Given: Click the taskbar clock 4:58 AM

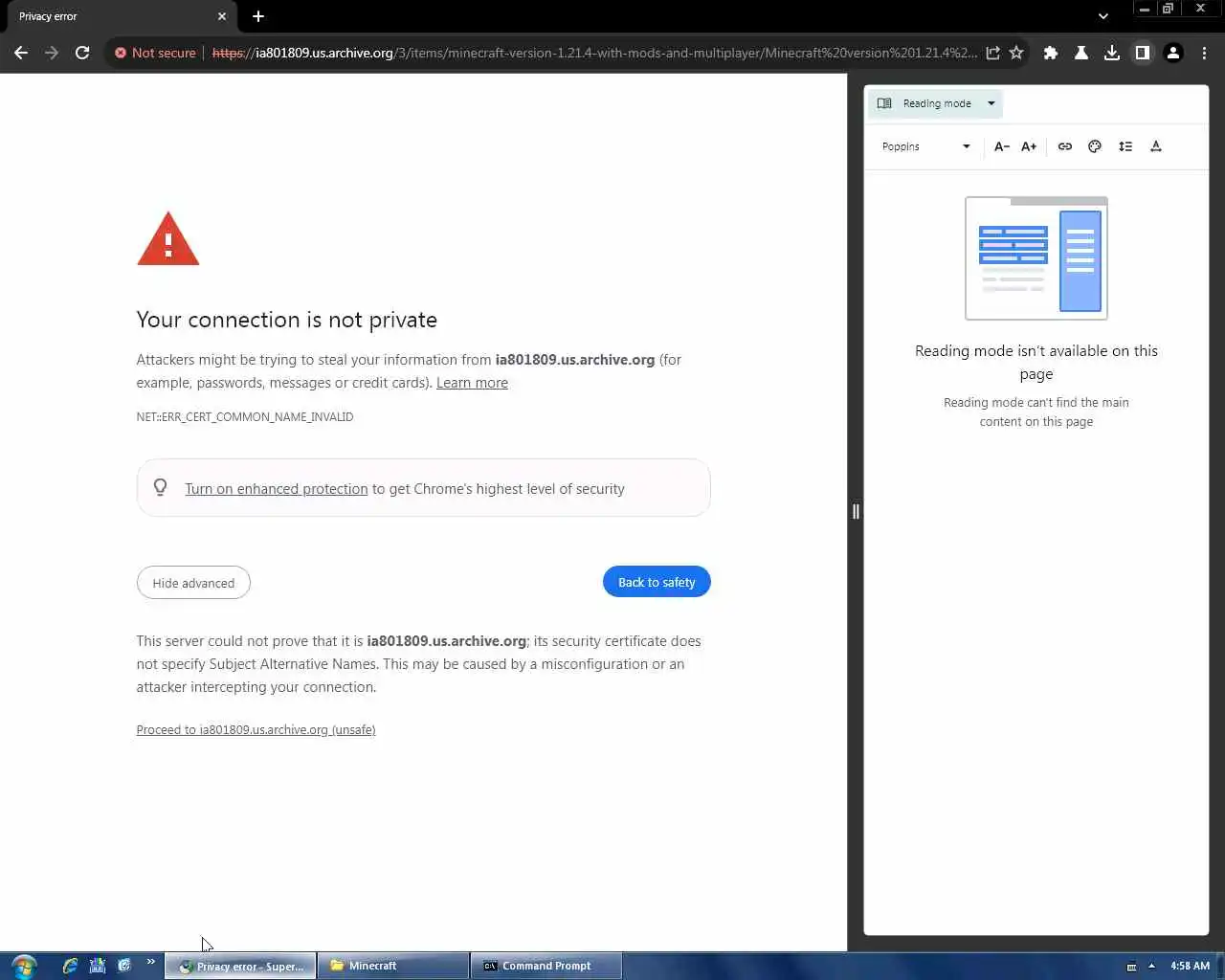Looking at the screenshot, I should tap(1190, 966).
